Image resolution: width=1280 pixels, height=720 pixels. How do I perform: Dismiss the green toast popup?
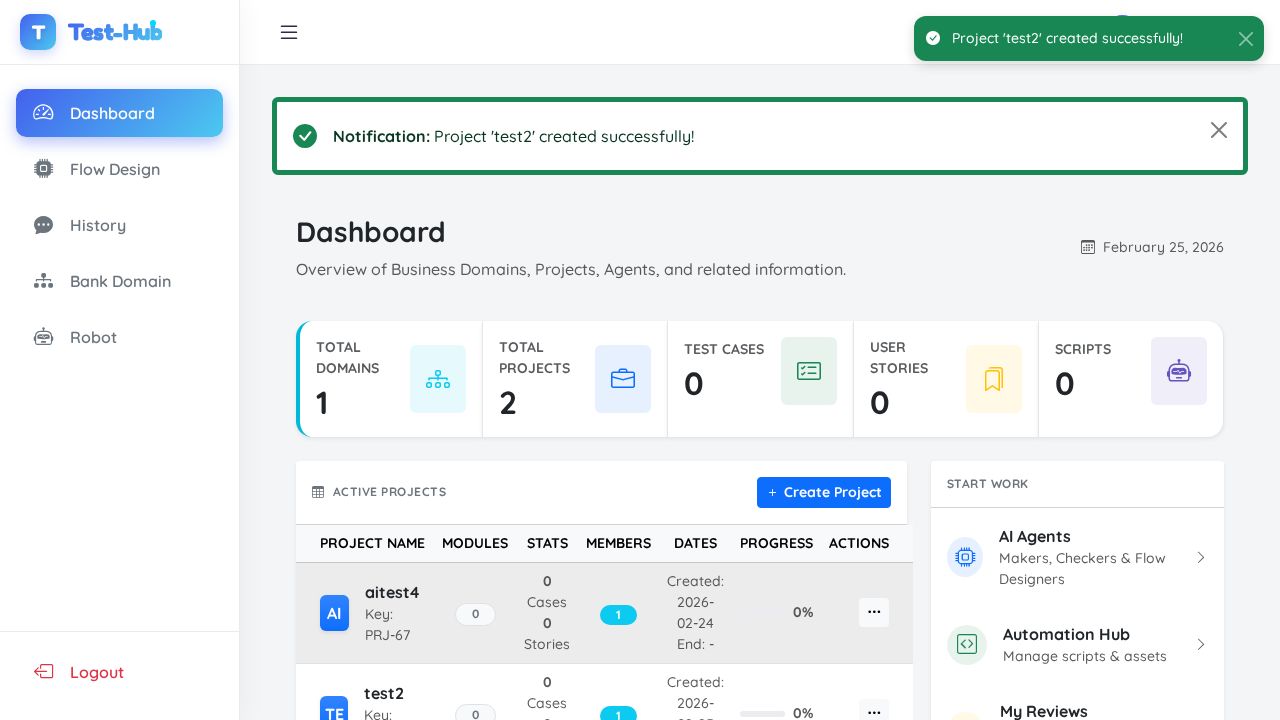point(1245,39)
